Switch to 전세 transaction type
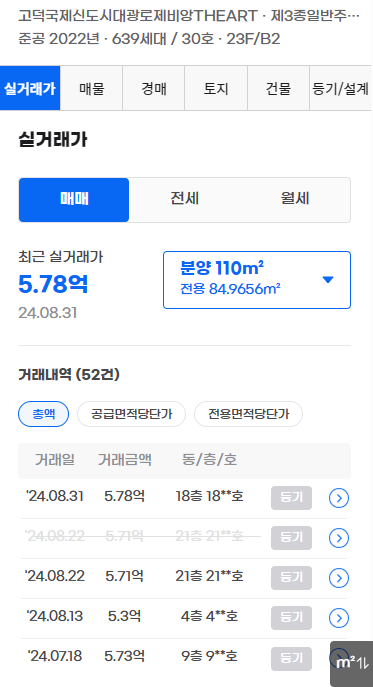This screenshot has width=373, height=687. click(185, 200)
